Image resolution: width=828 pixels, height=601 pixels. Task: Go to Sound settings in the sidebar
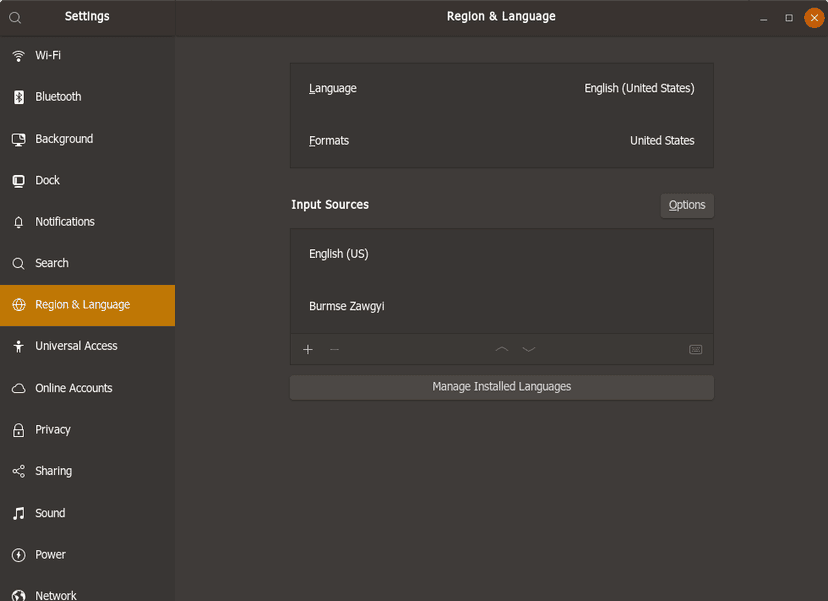(x=88, y=513)
